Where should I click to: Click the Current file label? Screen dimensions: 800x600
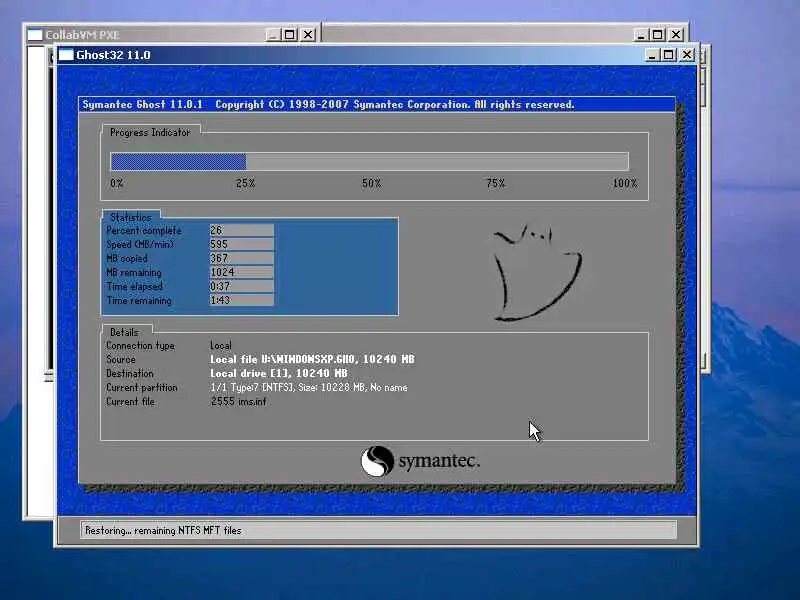tap(130, 402)
